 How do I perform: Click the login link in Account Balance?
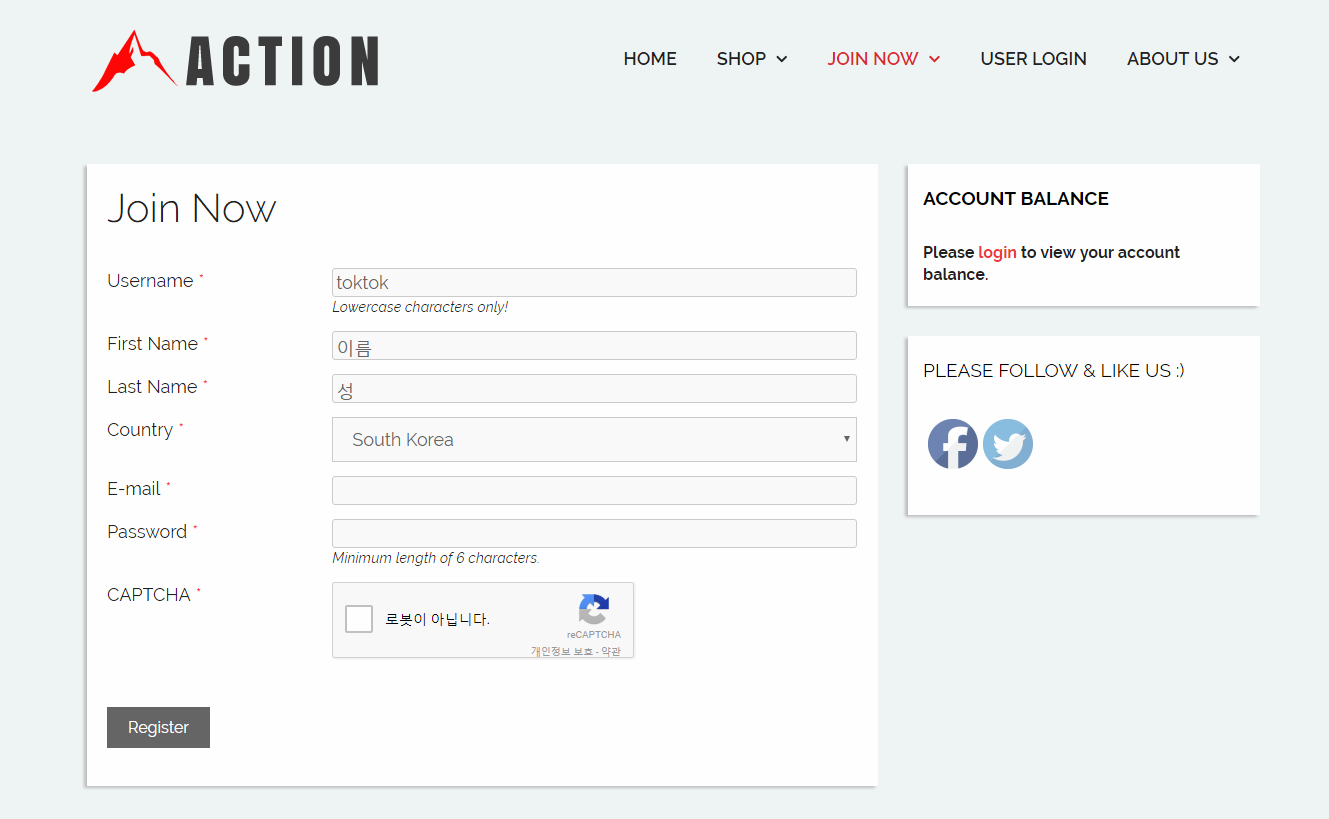(996, 252)
